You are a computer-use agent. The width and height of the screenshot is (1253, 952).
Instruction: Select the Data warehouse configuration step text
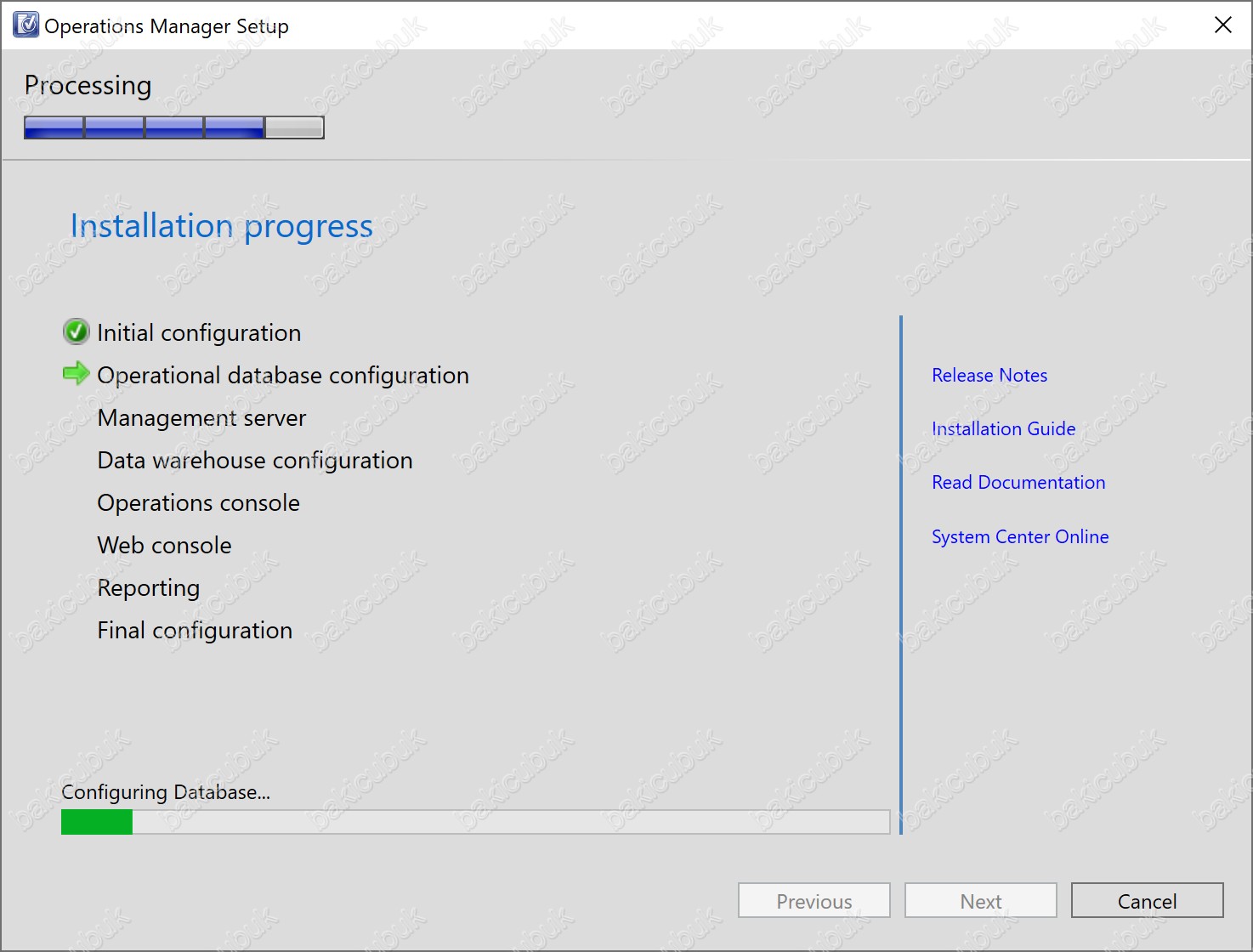pos(255,460)
